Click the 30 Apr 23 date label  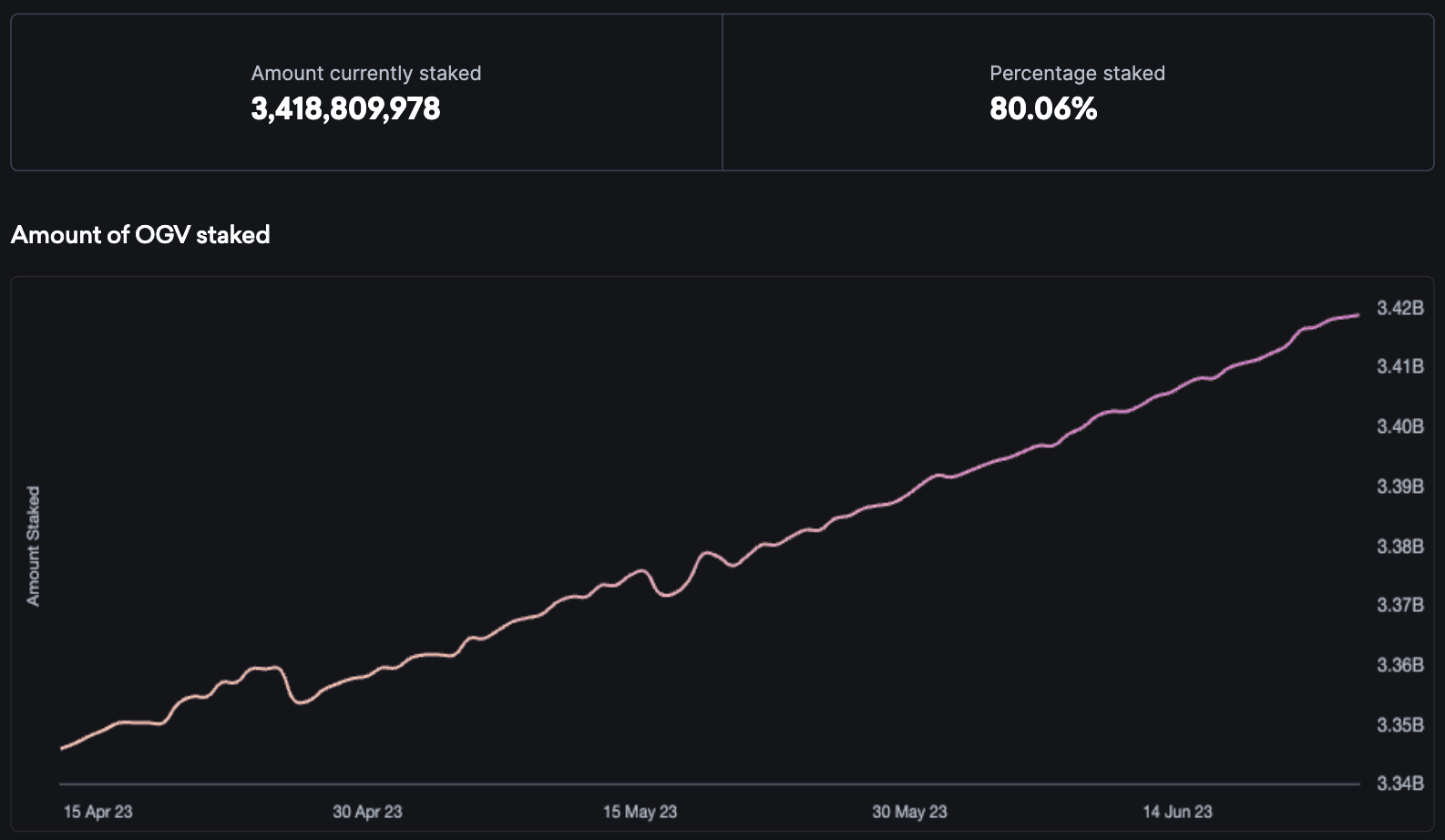(367, 812)
